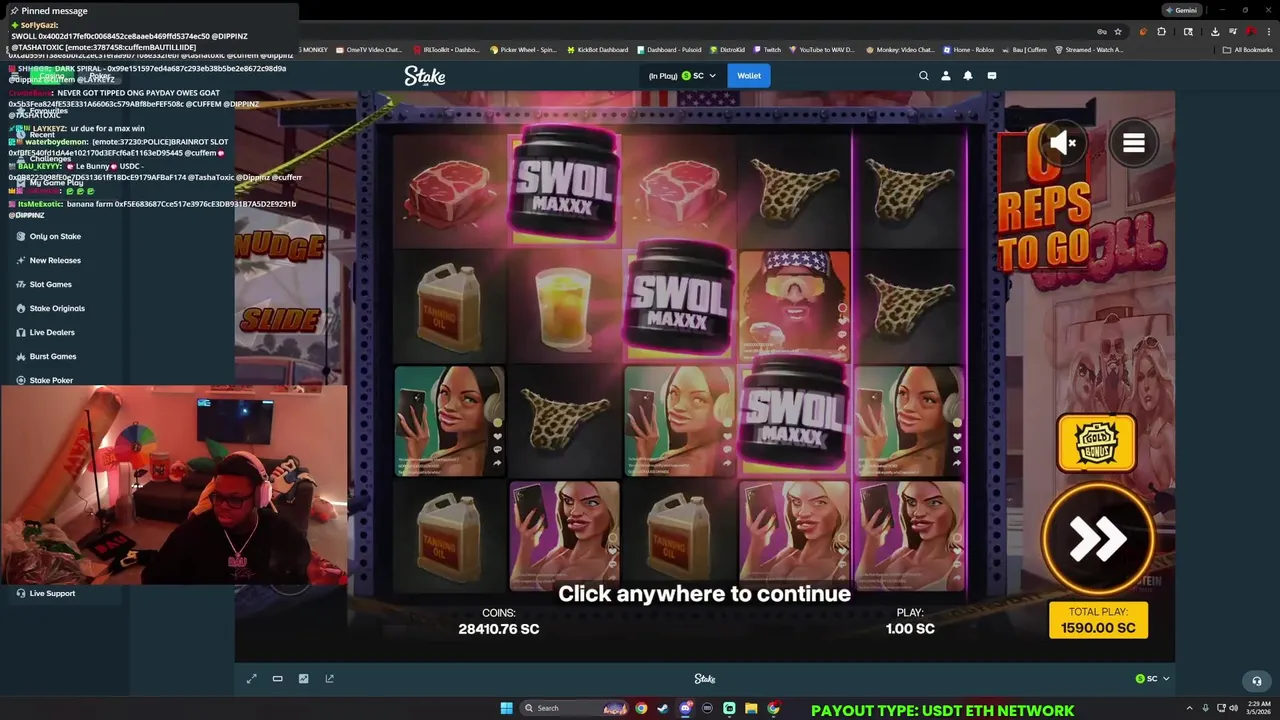
Task: Open the Stake chat panel icon
Action: [991, 75]
